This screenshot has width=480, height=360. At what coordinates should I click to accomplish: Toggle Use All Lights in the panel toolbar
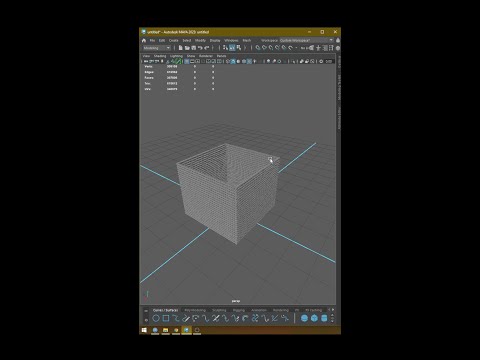(x=255, y=62)
